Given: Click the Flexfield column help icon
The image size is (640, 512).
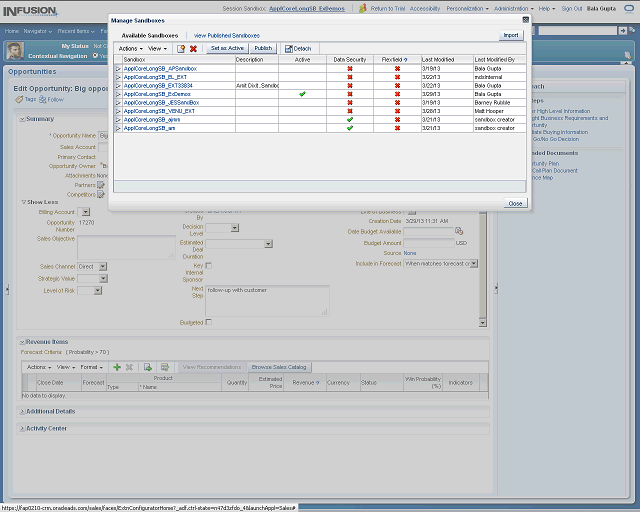Looking at the screenshot, I should [404, 60].
